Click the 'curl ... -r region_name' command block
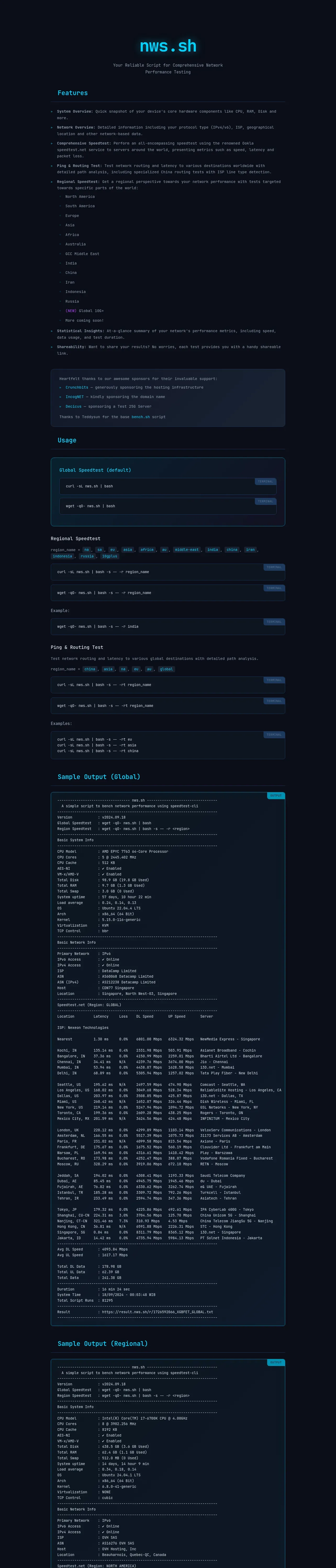This screenshot has height=1568, width=336. point(168,572)
